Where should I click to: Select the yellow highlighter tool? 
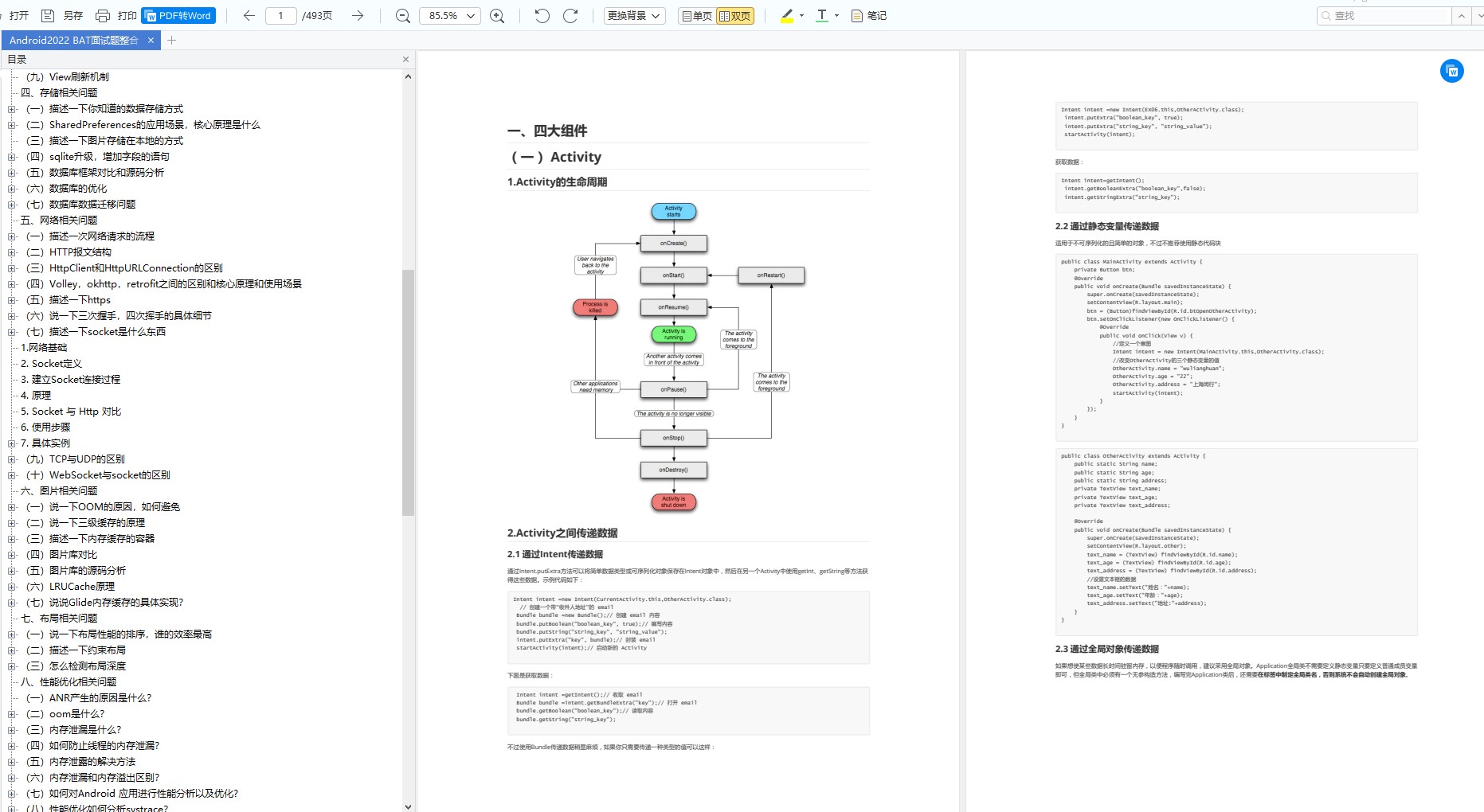tap(787, 16)
